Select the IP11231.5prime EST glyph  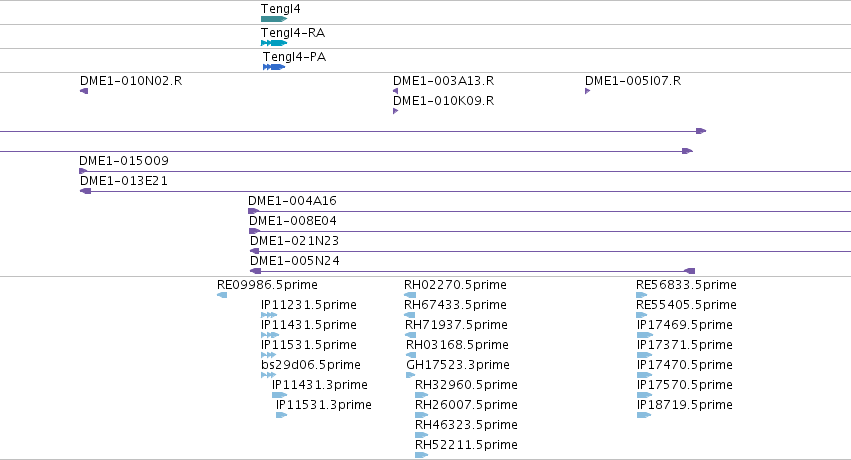(269, 315)
